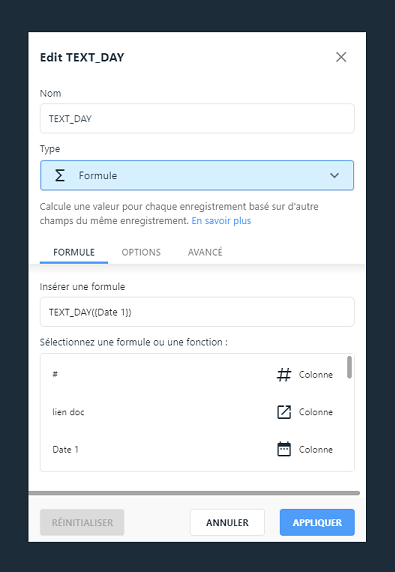
Task: Expand the Type dropdown chevron
Action: (x=334, y=175)
